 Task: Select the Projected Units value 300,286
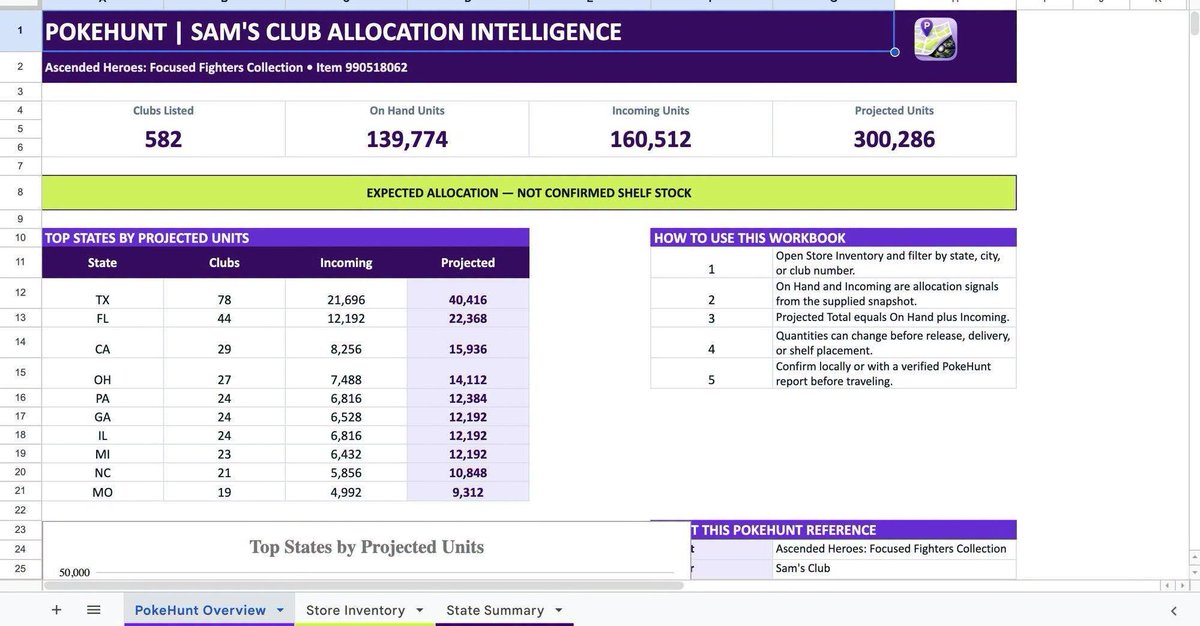[894, 139]
